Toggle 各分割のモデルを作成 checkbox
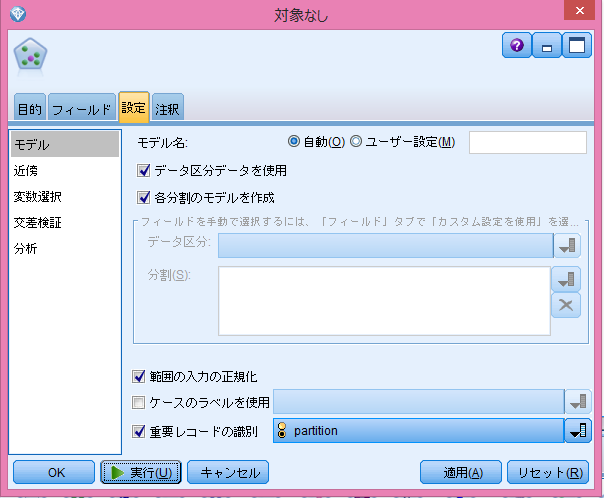This screenshot has height=498, width=604. tap(143, 198)
